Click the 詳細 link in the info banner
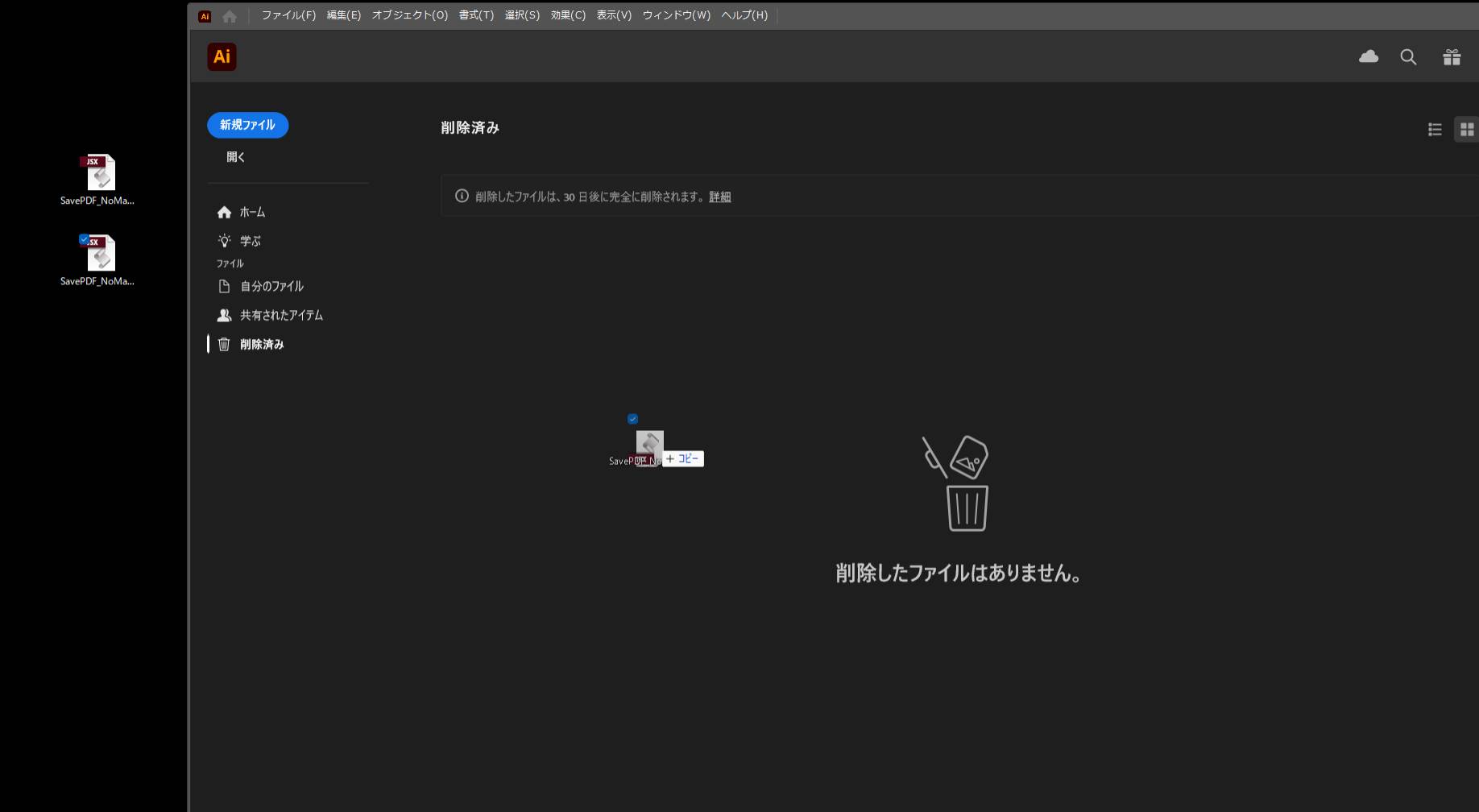This screenshot has height=812, width=1479. (719, 197)
